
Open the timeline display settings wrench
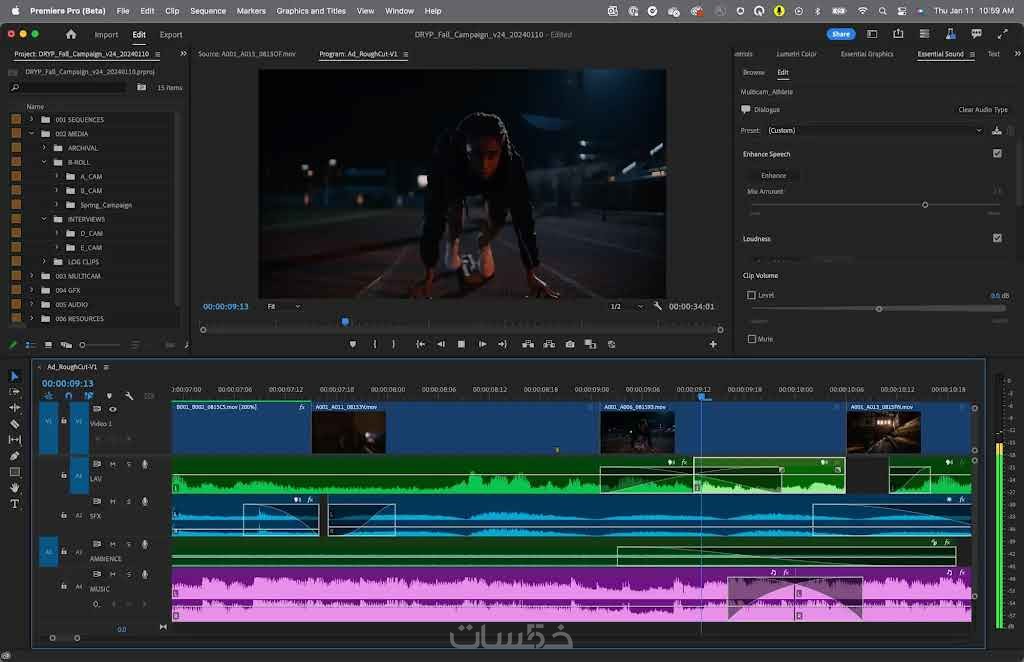pyautogui.click(x=129, y=396)
